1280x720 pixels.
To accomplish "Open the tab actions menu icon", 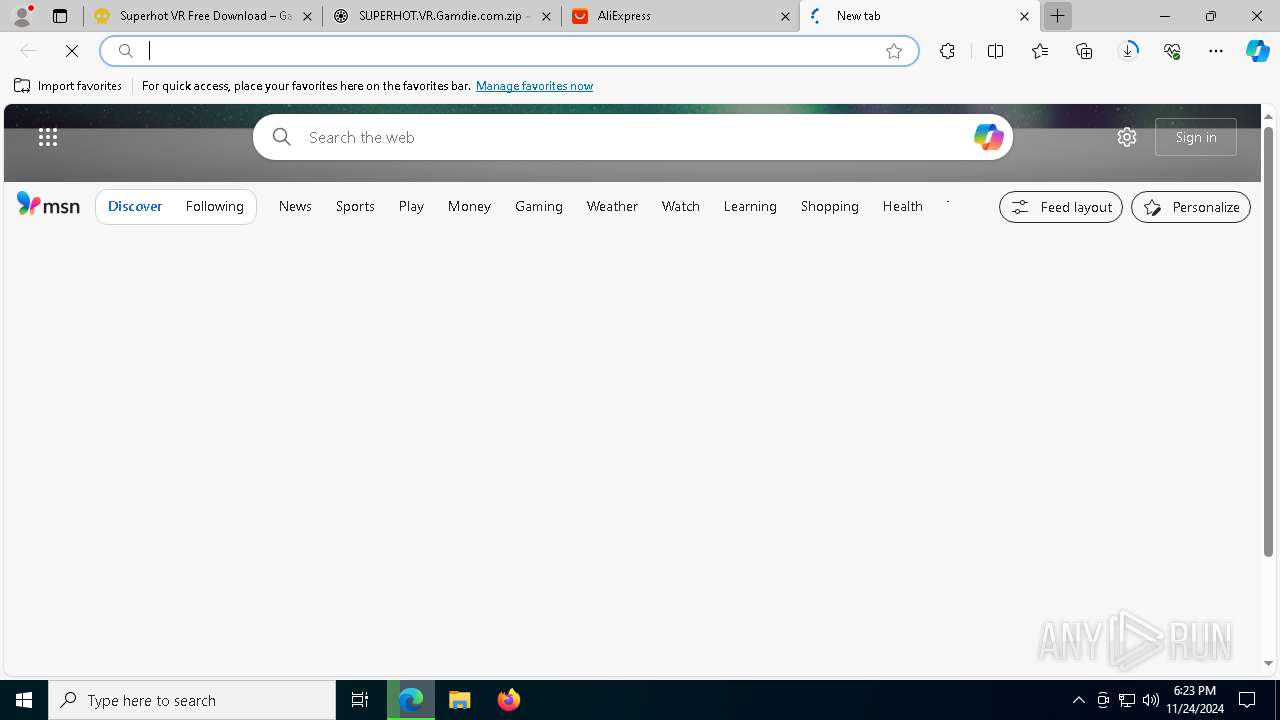I will (x=60, y=16).
